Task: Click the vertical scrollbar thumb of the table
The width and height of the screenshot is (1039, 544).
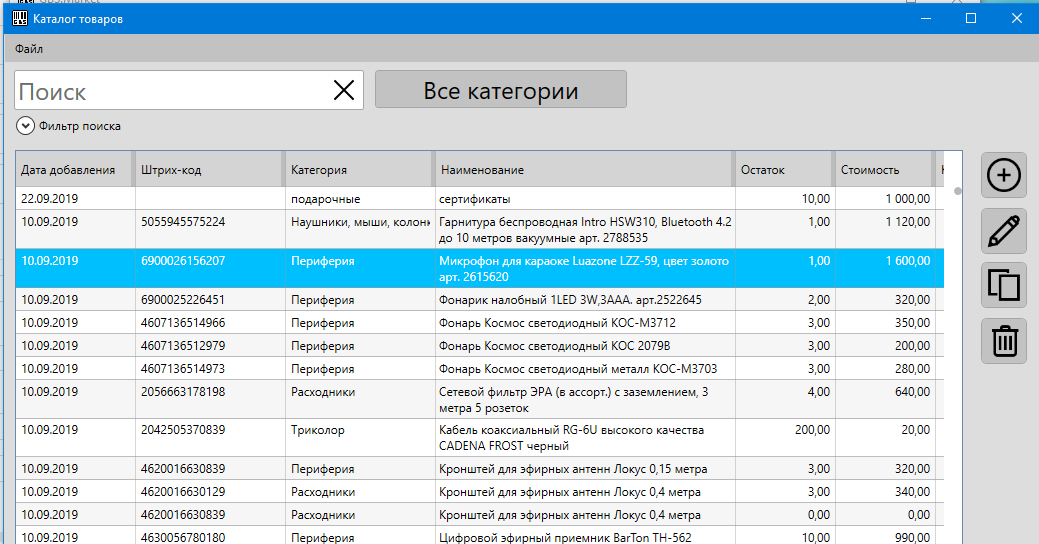Action: tap(957, 191)
